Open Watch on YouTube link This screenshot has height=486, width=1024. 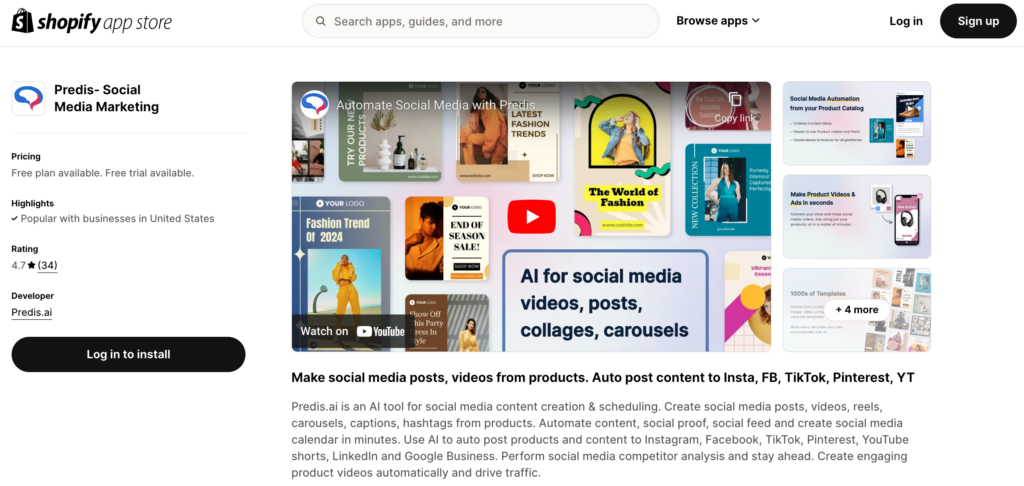353,331
